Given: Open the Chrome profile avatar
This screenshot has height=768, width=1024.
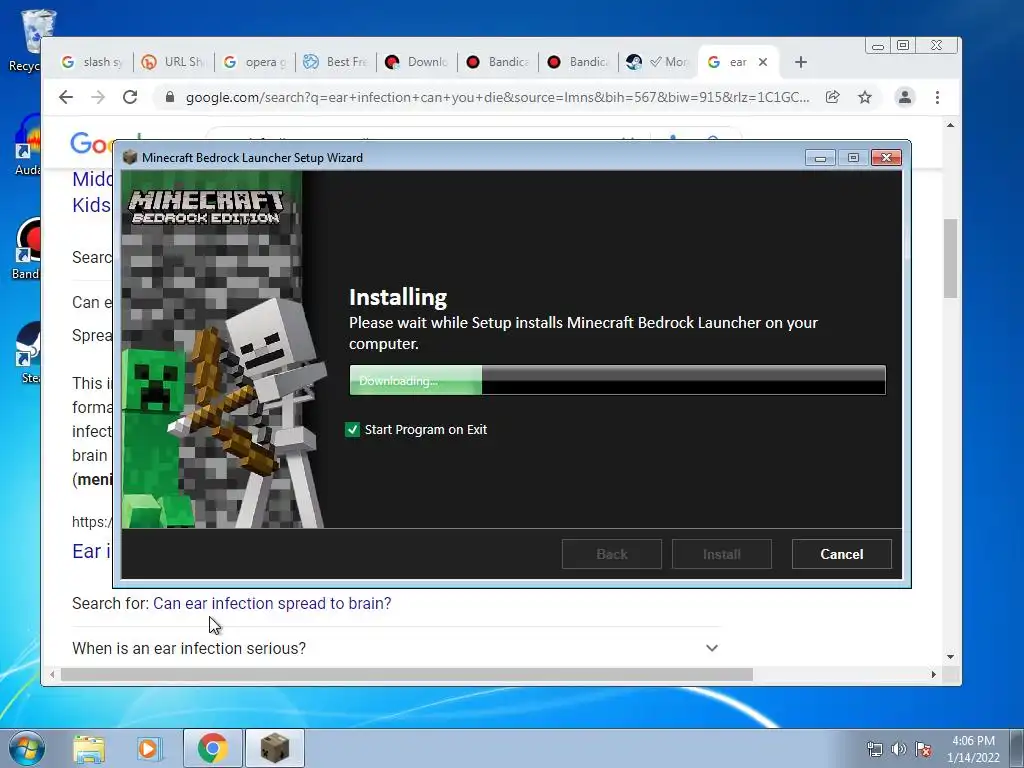Looking at the screenshot, I should click(x=904, y=97).
